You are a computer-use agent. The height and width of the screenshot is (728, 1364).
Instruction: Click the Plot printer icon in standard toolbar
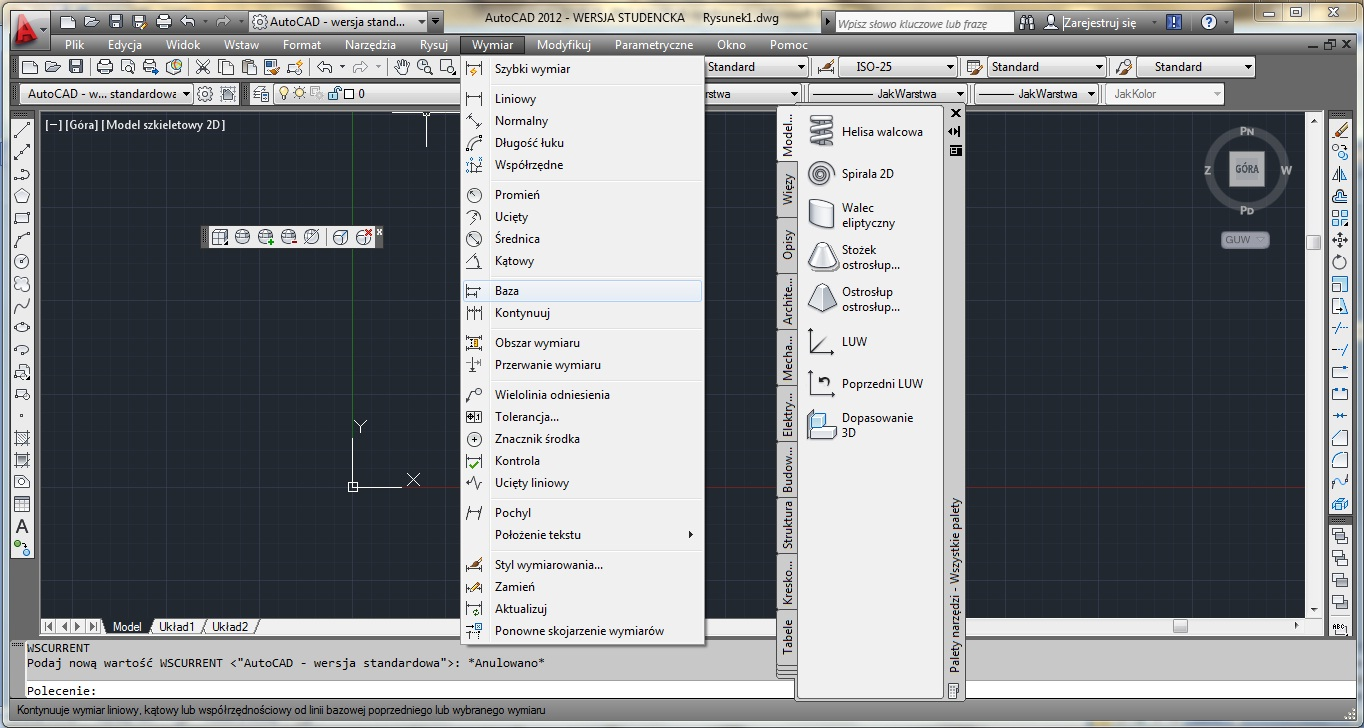click(x=105, y=67)
